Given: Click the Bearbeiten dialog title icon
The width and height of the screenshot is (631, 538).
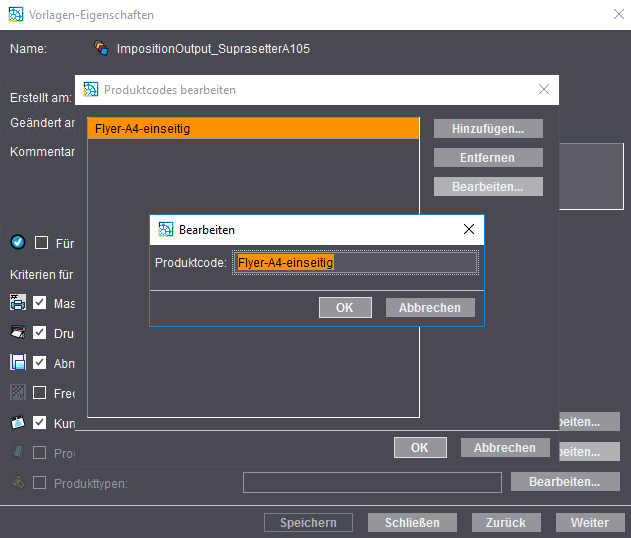Looking at the screenshot, I should [165, 229].
